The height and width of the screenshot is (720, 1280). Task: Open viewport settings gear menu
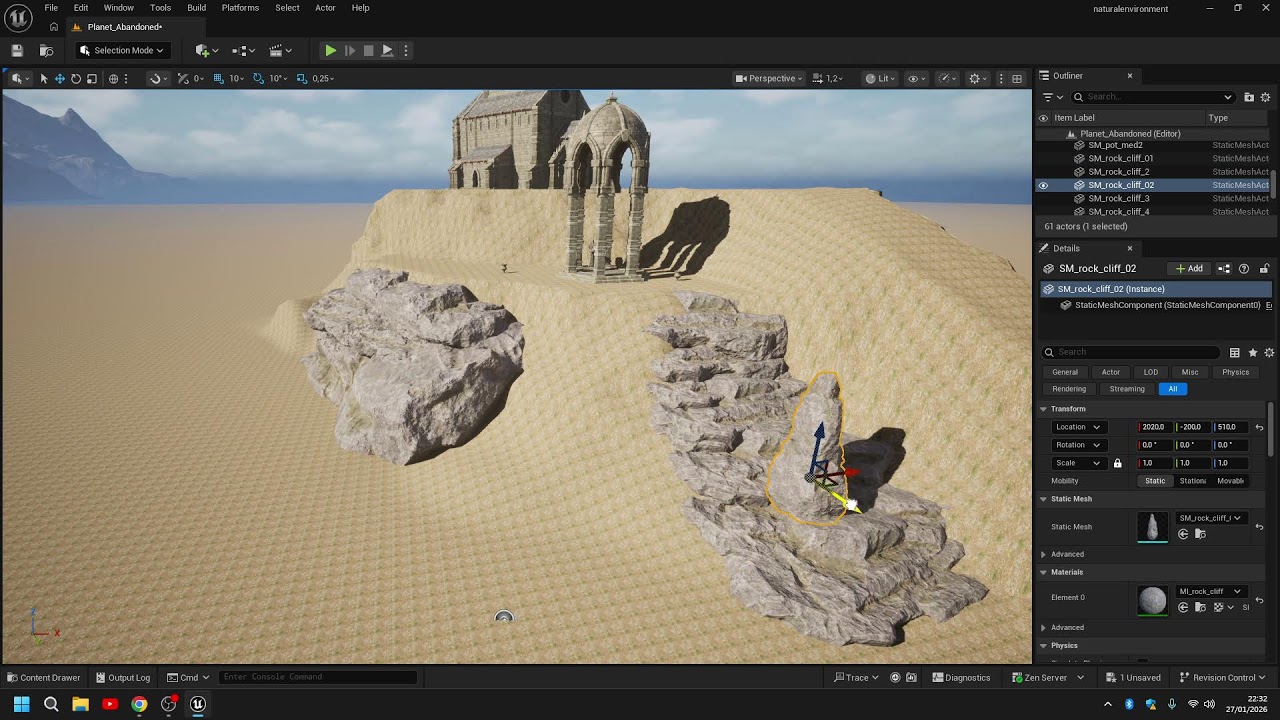(978, 78)
